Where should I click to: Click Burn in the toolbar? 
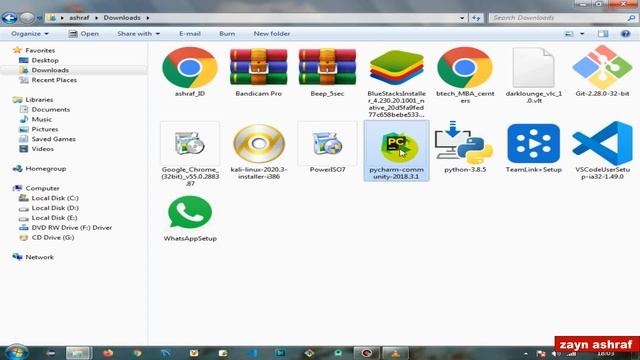227,34
